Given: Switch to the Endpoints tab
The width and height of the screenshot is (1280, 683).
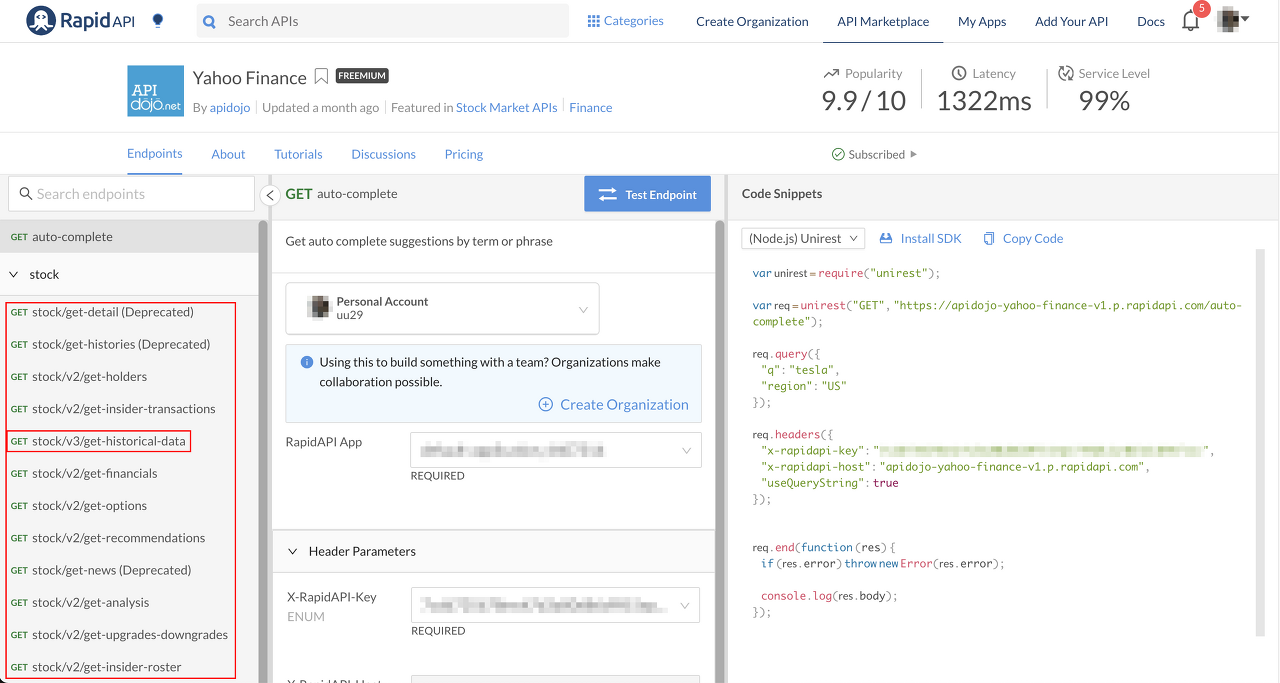Looking at the screenshot, I should click(155, 154).
